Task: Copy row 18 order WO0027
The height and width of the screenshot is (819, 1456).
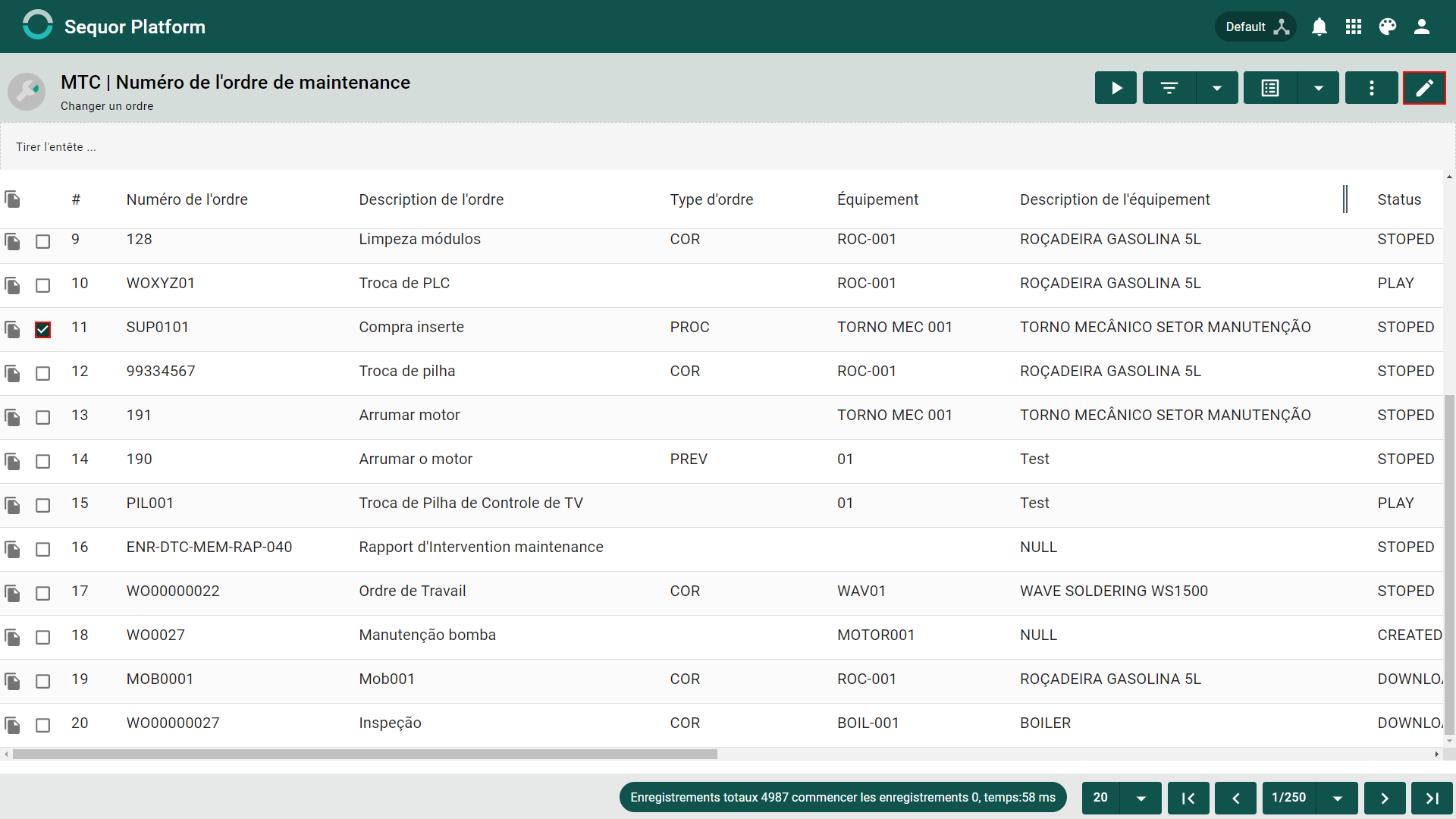Action: (x=12, y=637)
